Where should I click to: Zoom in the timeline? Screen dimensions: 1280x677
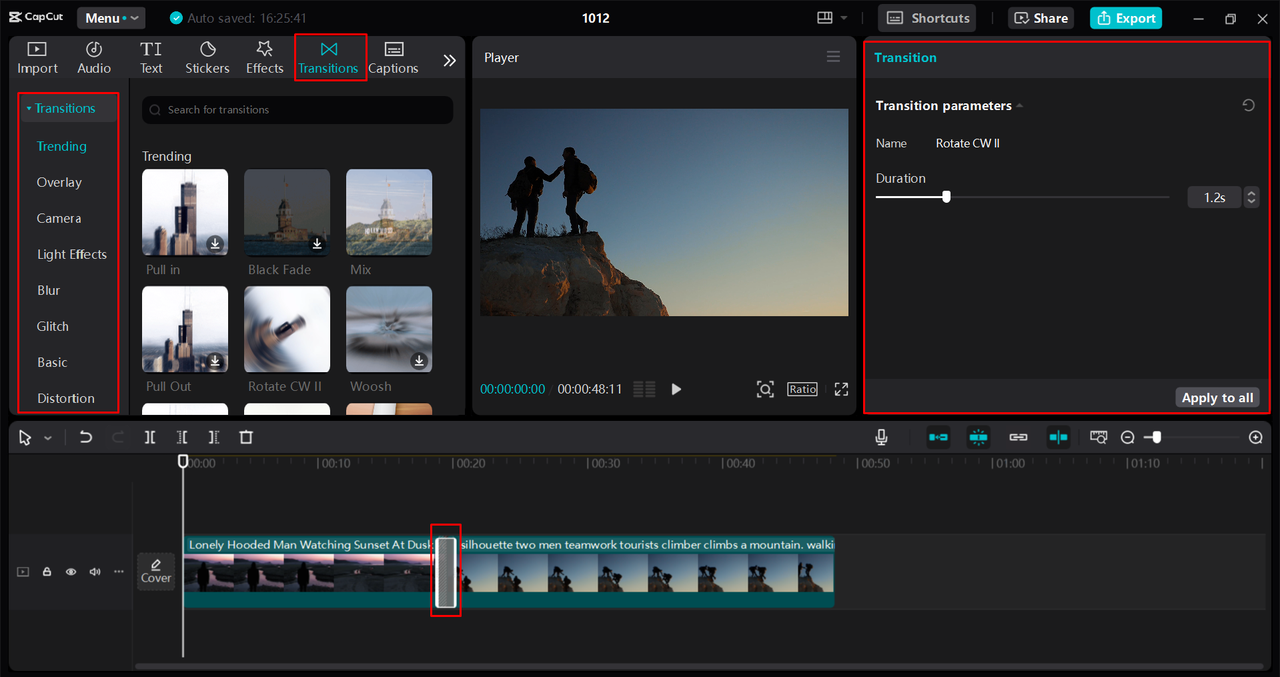point(1256,437)
